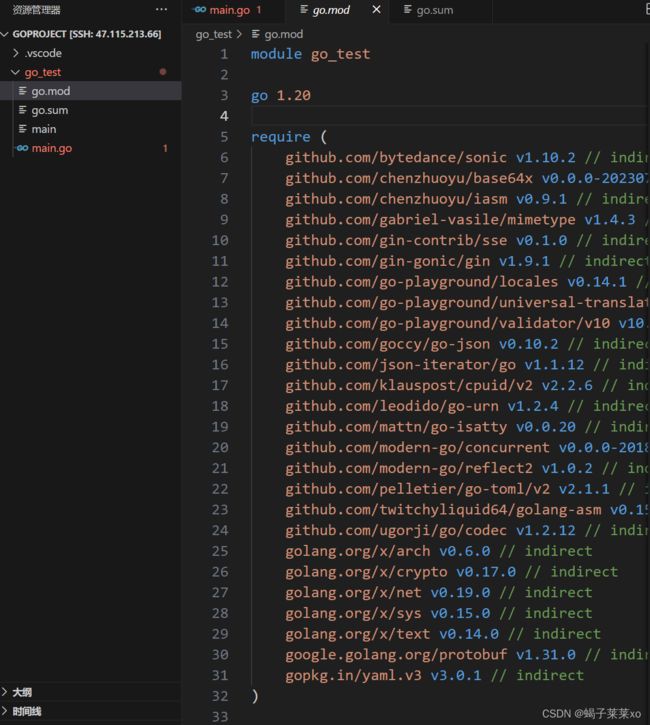
Task: Click go_test in the breadcrumb path
Action: coord(214,34)
